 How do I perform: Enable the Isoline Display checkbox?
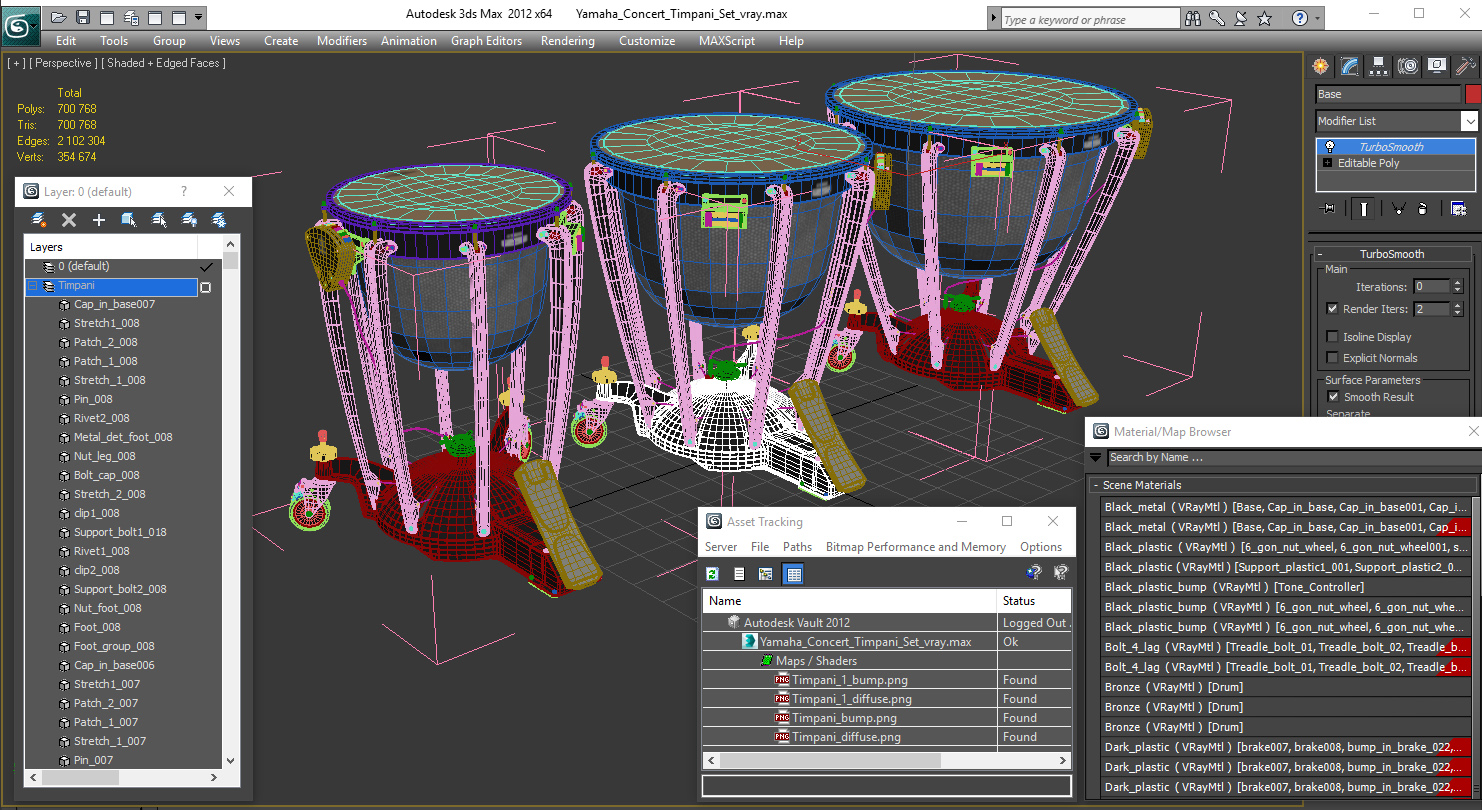point(1332,337)
